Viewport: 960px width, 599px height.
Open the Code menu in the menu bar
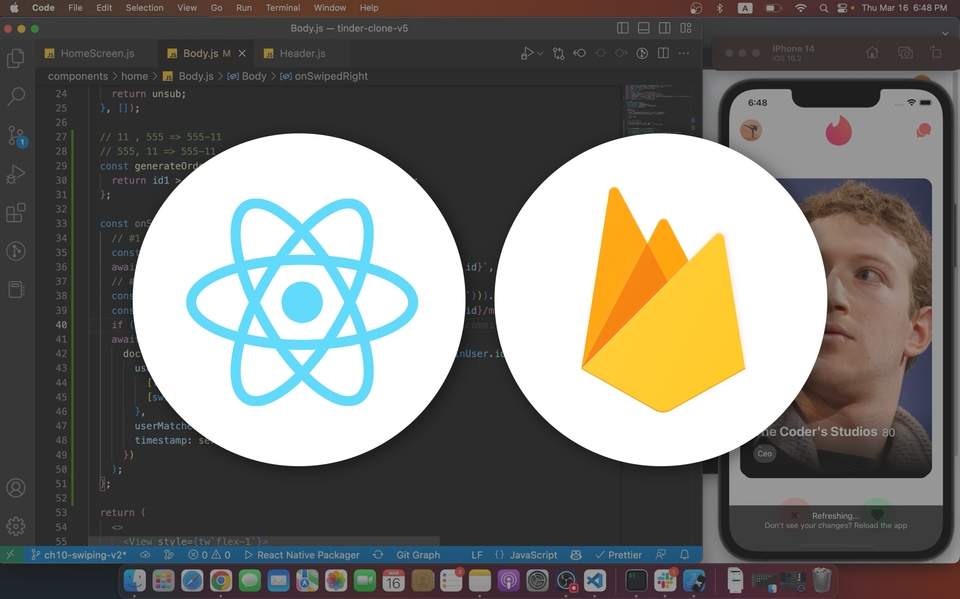(x=43, y=8)
